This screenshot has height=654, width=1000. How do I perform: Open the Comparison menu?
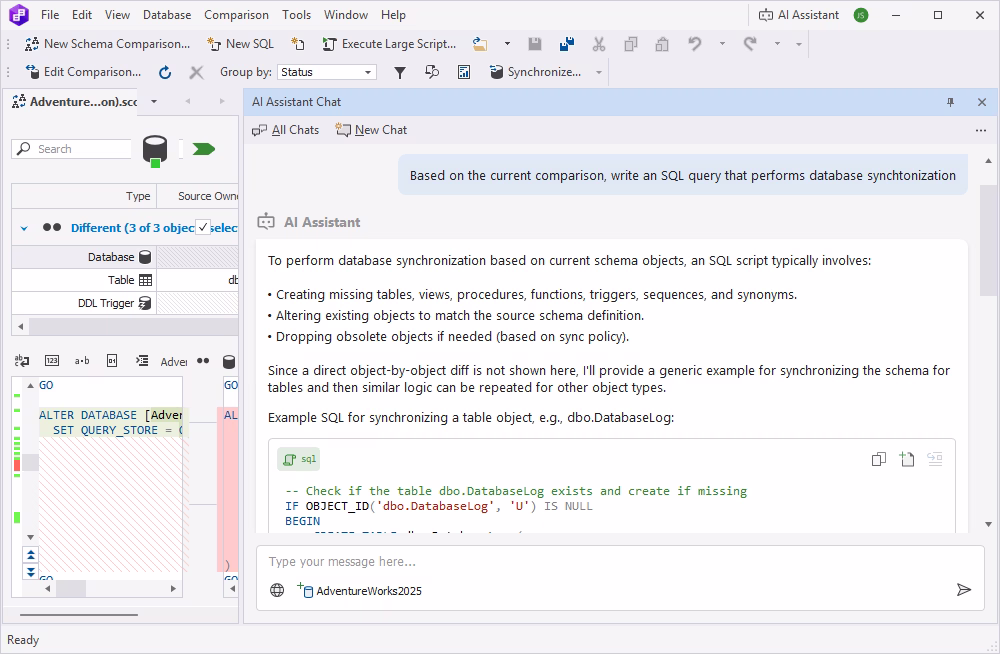[237, 15]
